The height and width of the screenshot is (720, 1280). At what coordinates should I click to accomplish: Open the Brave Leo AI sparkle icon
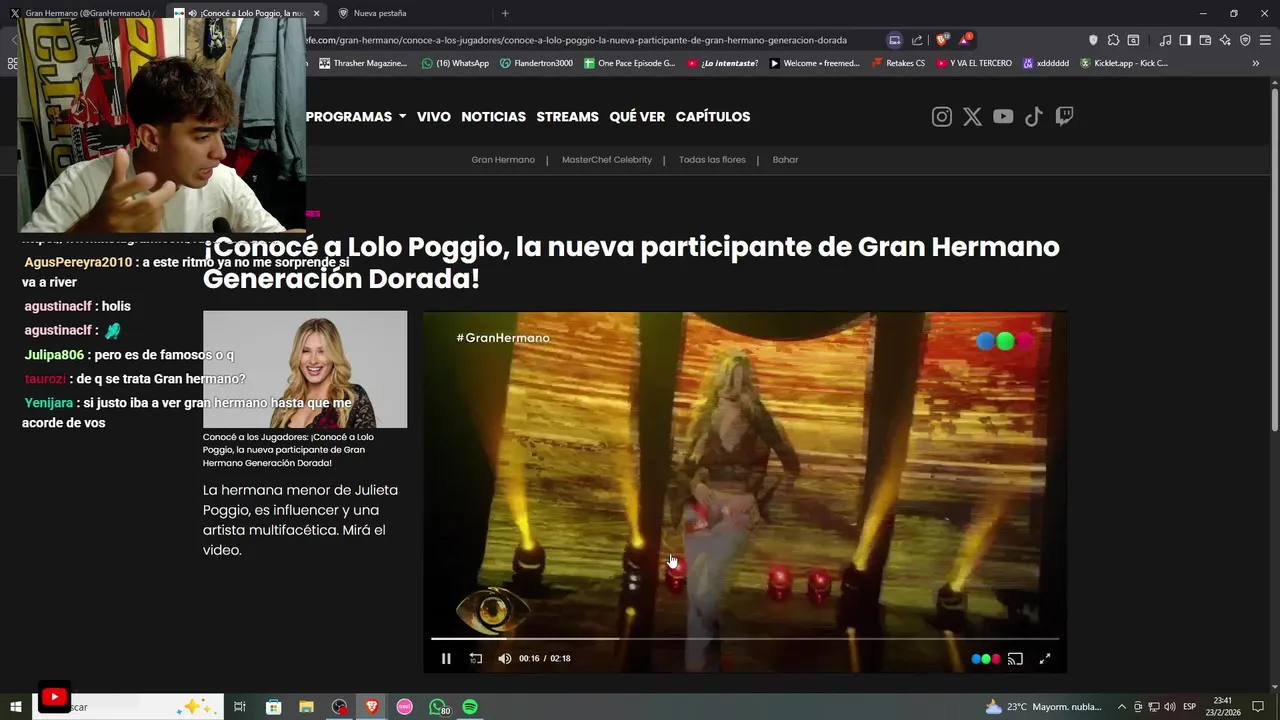point(1225,40)
